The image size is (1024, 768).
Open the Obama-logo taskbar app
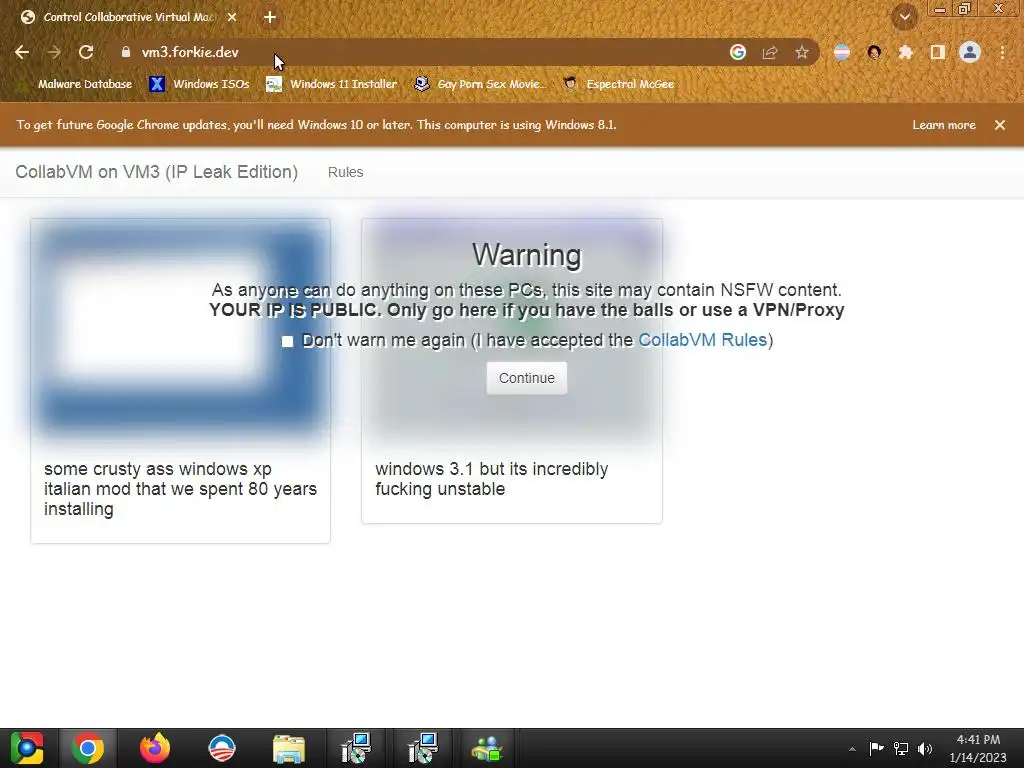[x=222, y=748]
